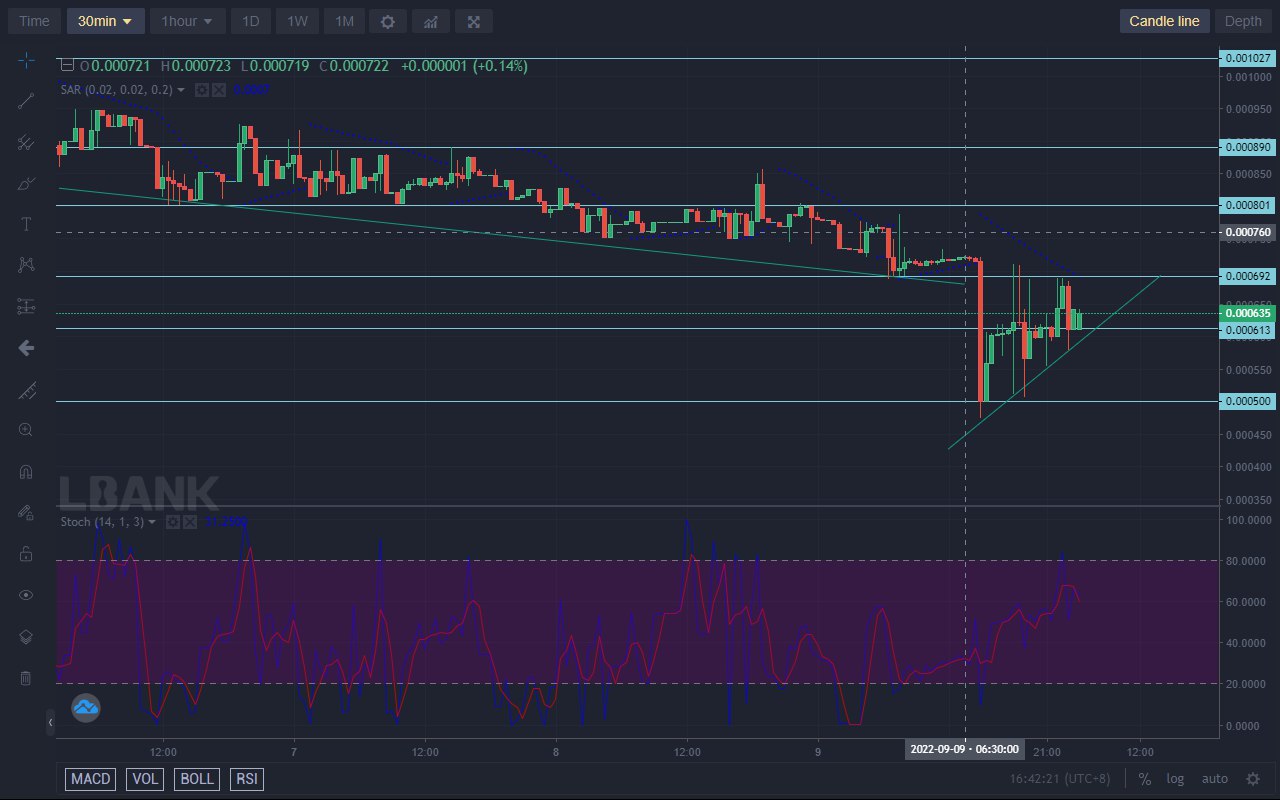Select the ruler measure tool
Image resolution: width=1280 pixels, height=800 pixels.
tap(26, 390)
